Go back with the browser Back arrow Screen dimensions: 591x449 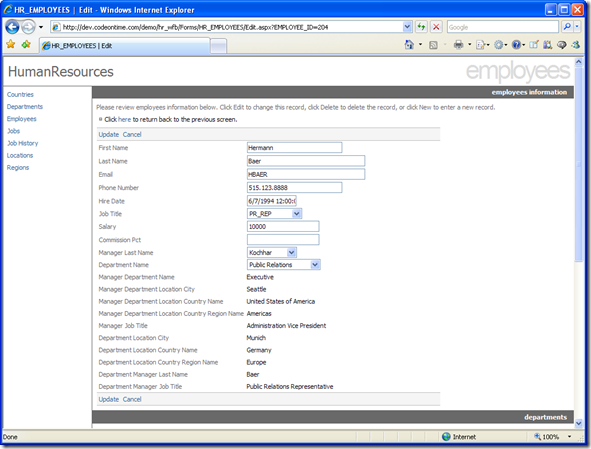pyautogui.click(x=12, y=27)
